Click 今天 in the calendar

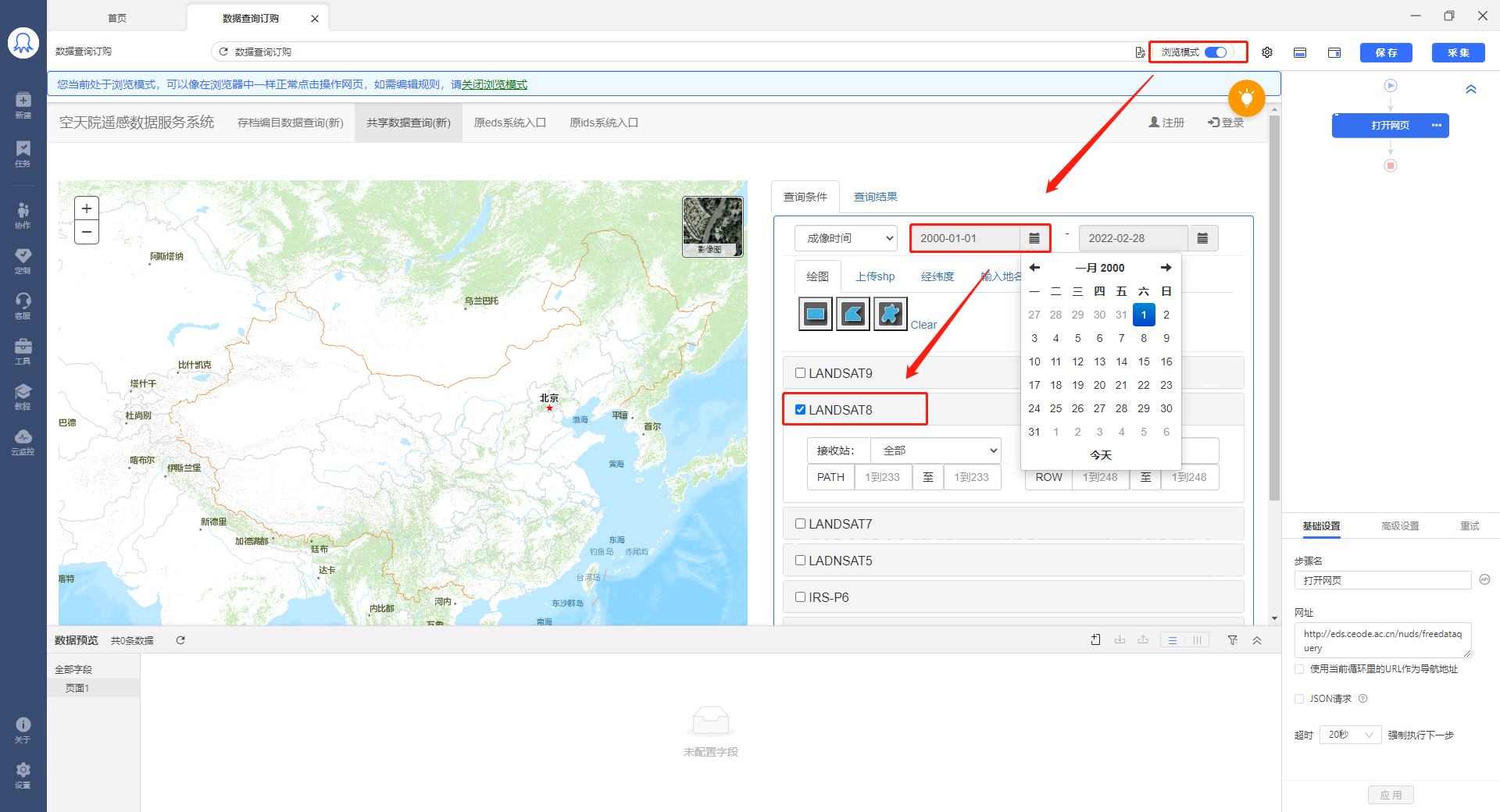[1100, 455]
